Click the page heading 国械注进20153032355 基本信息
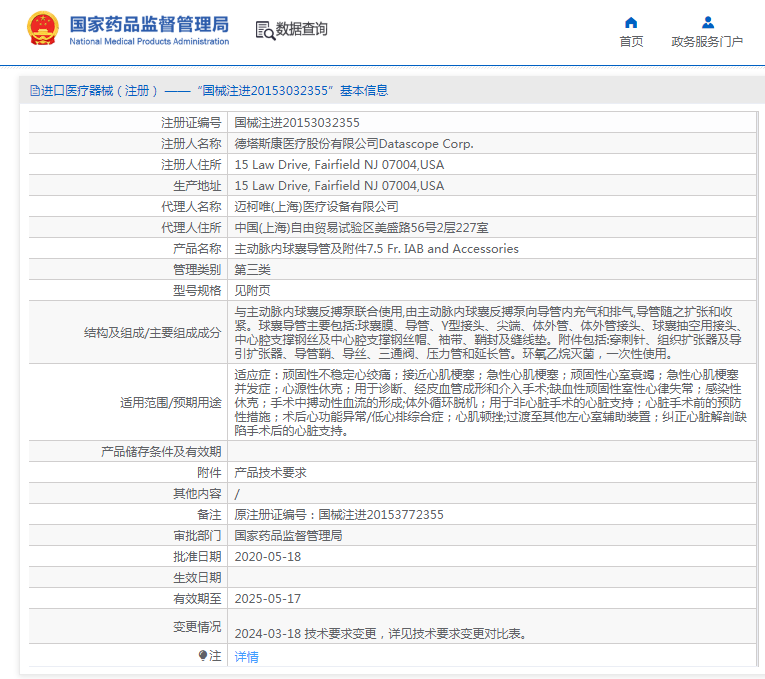The width and height of the screenshot is (765, 679). [293, 91]
